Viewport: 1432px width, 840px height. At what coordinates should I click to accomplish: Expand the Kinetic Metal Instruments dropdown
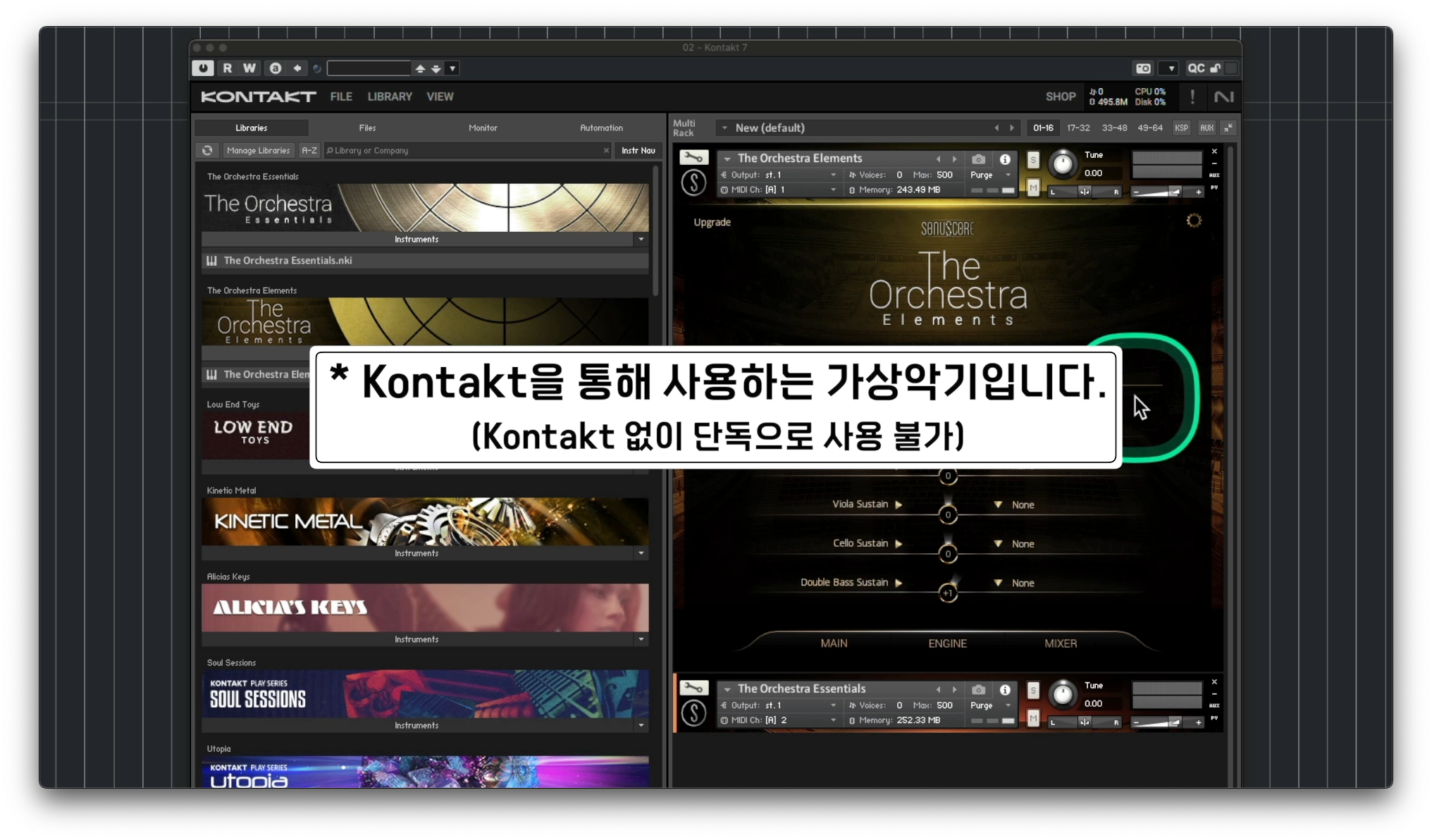coord(641,554)
